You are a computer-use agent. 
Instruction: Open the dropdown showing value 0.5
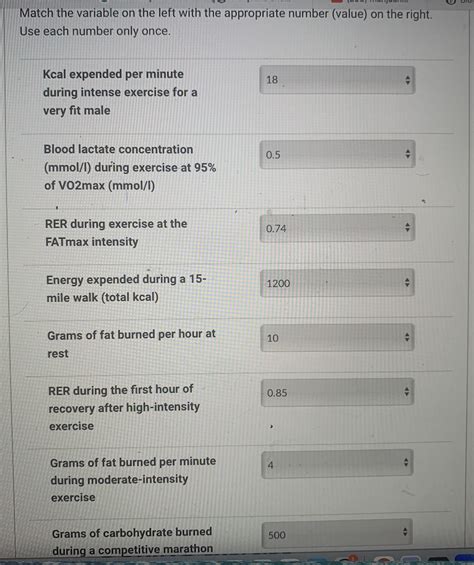[x=337, y=154]
